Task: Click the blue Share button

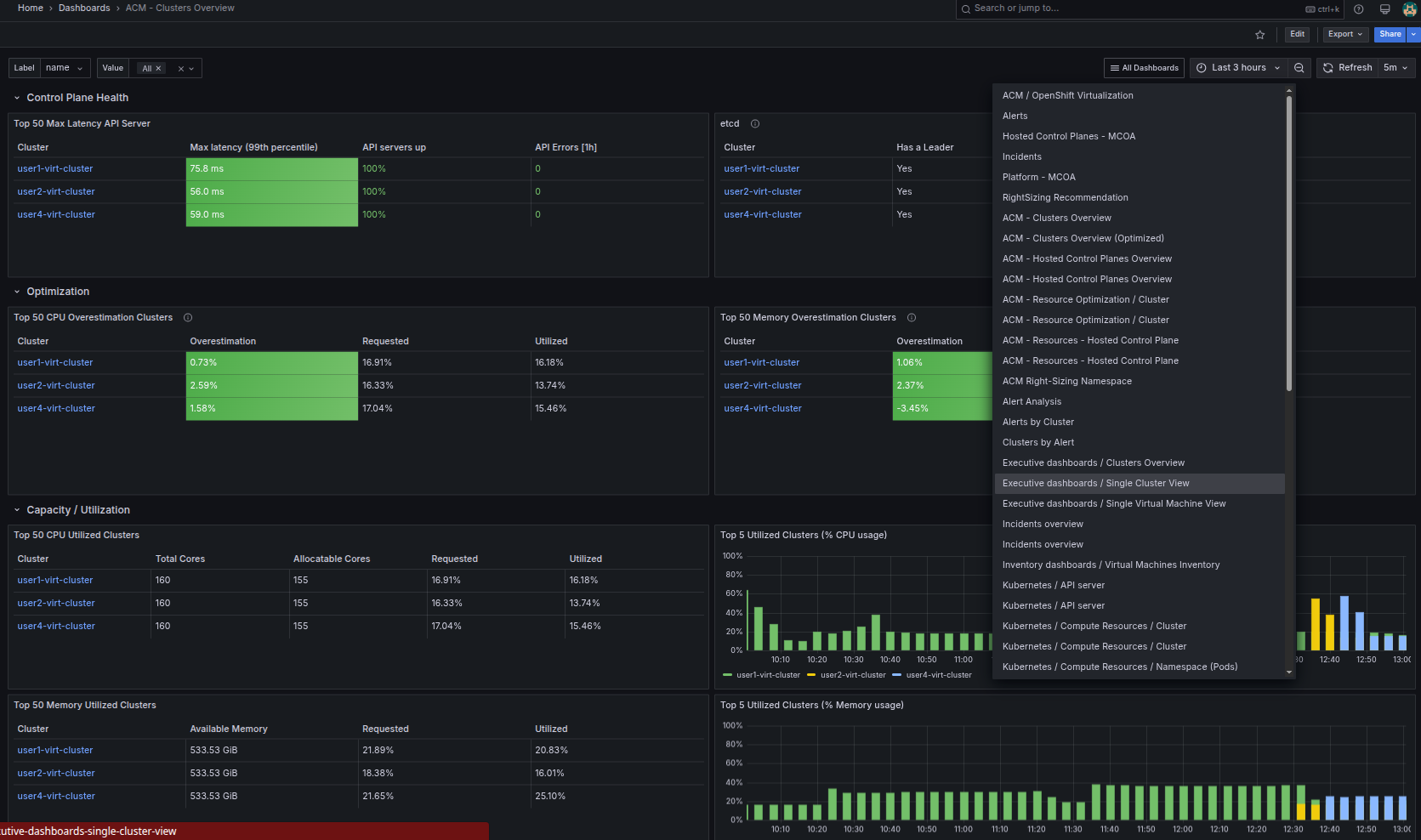Action: tap(1390, 35)
